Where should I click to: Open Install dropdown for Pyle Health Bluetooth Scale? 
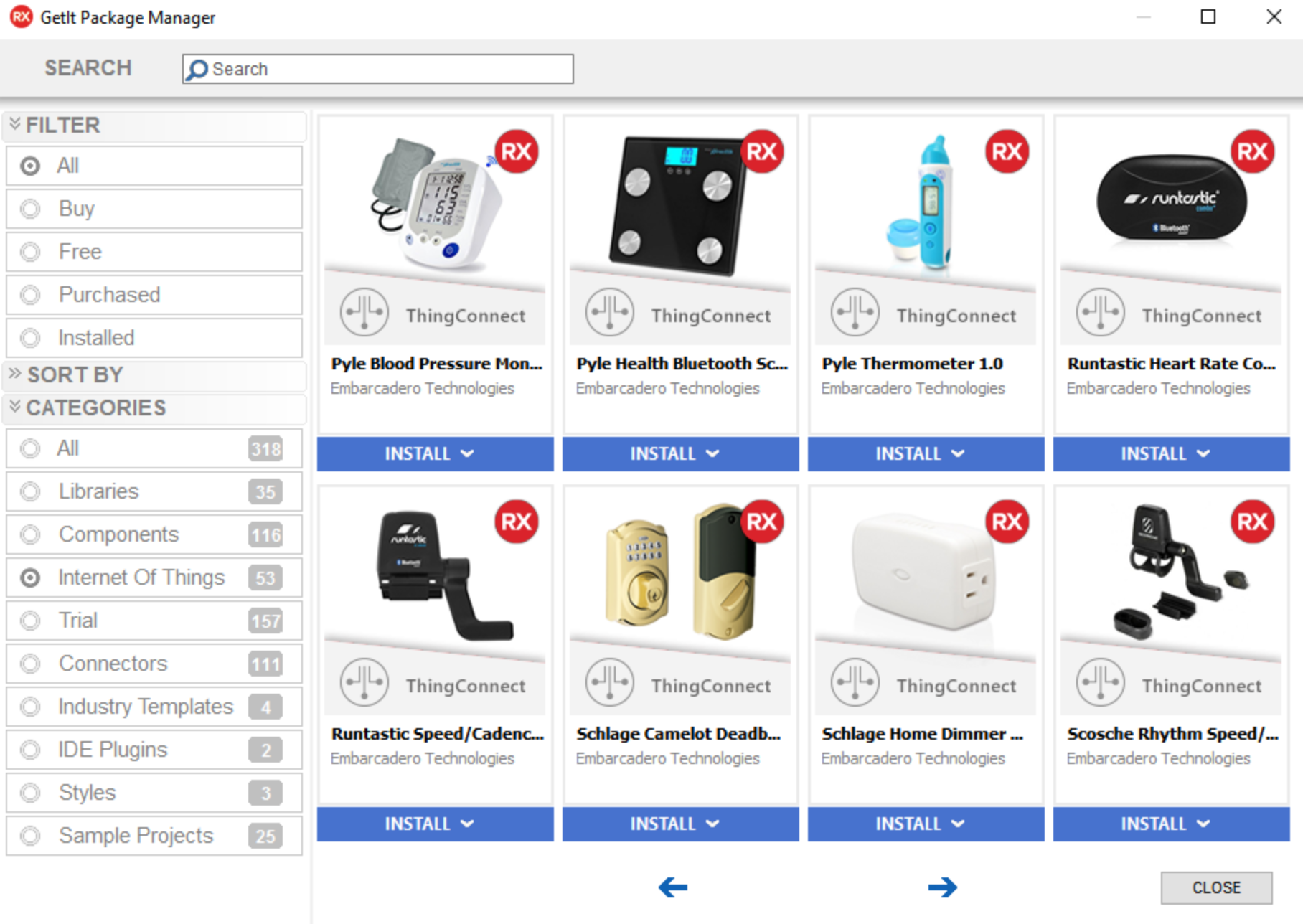[x=681, y=453]
